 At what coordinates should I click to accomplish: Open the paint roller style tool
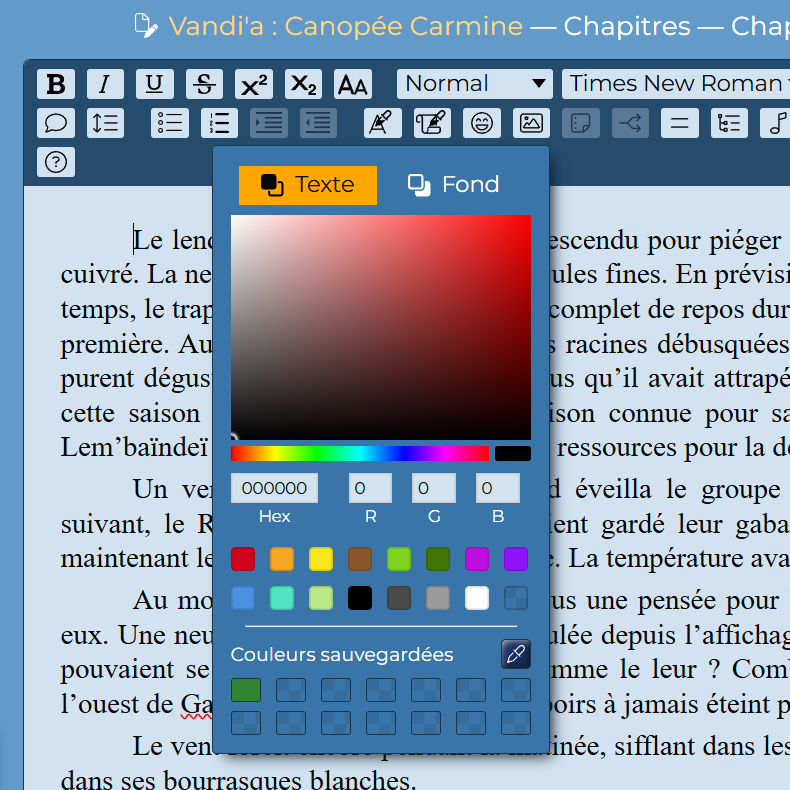(x=432, y=123)
